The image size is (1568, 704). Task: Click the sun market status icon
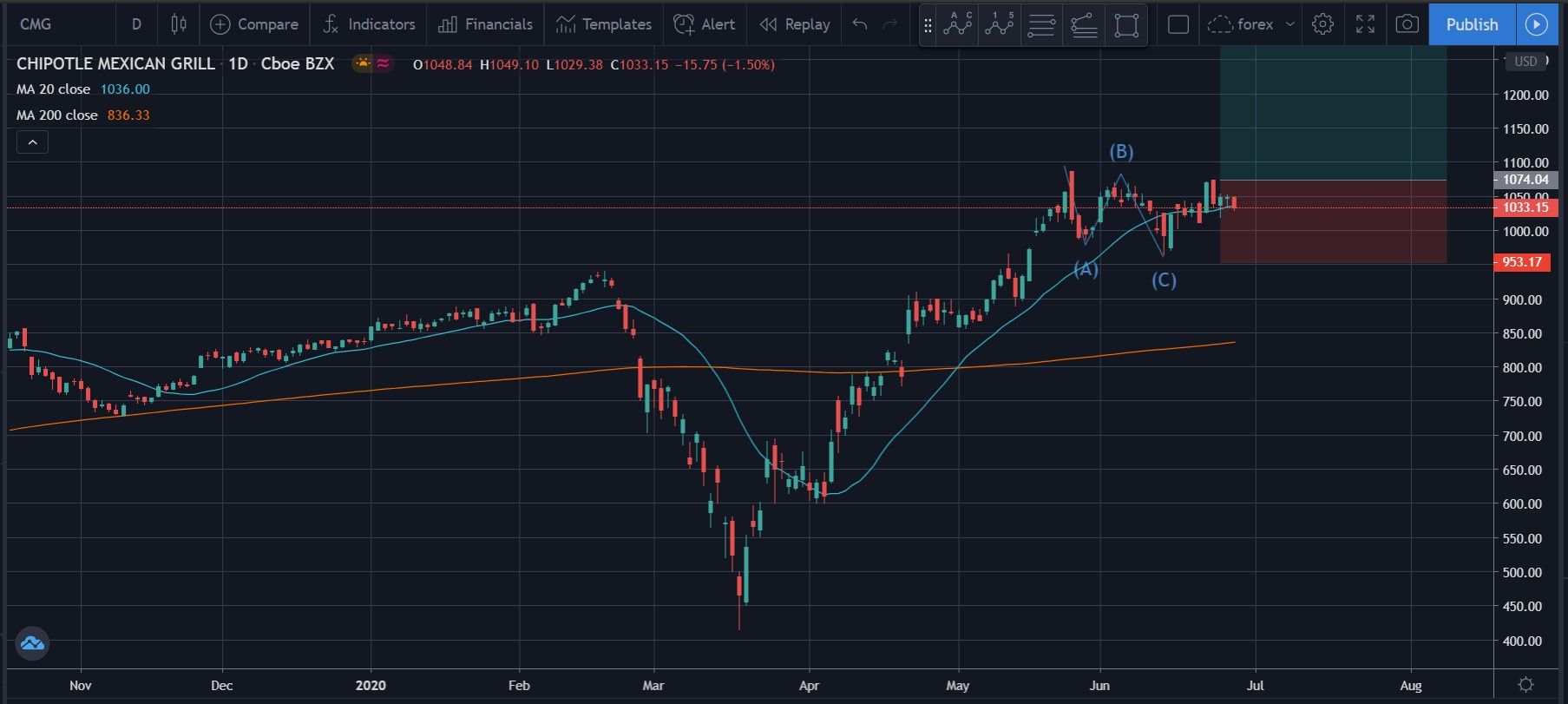pyautogui.click(x=362, y=63)
